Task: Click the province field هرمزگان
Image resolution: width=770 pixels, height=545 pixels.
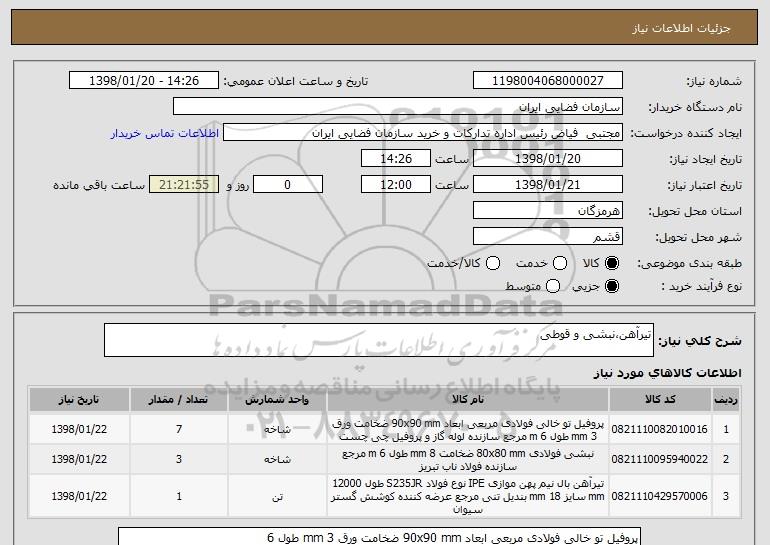Action: click(x=548, y=211)
